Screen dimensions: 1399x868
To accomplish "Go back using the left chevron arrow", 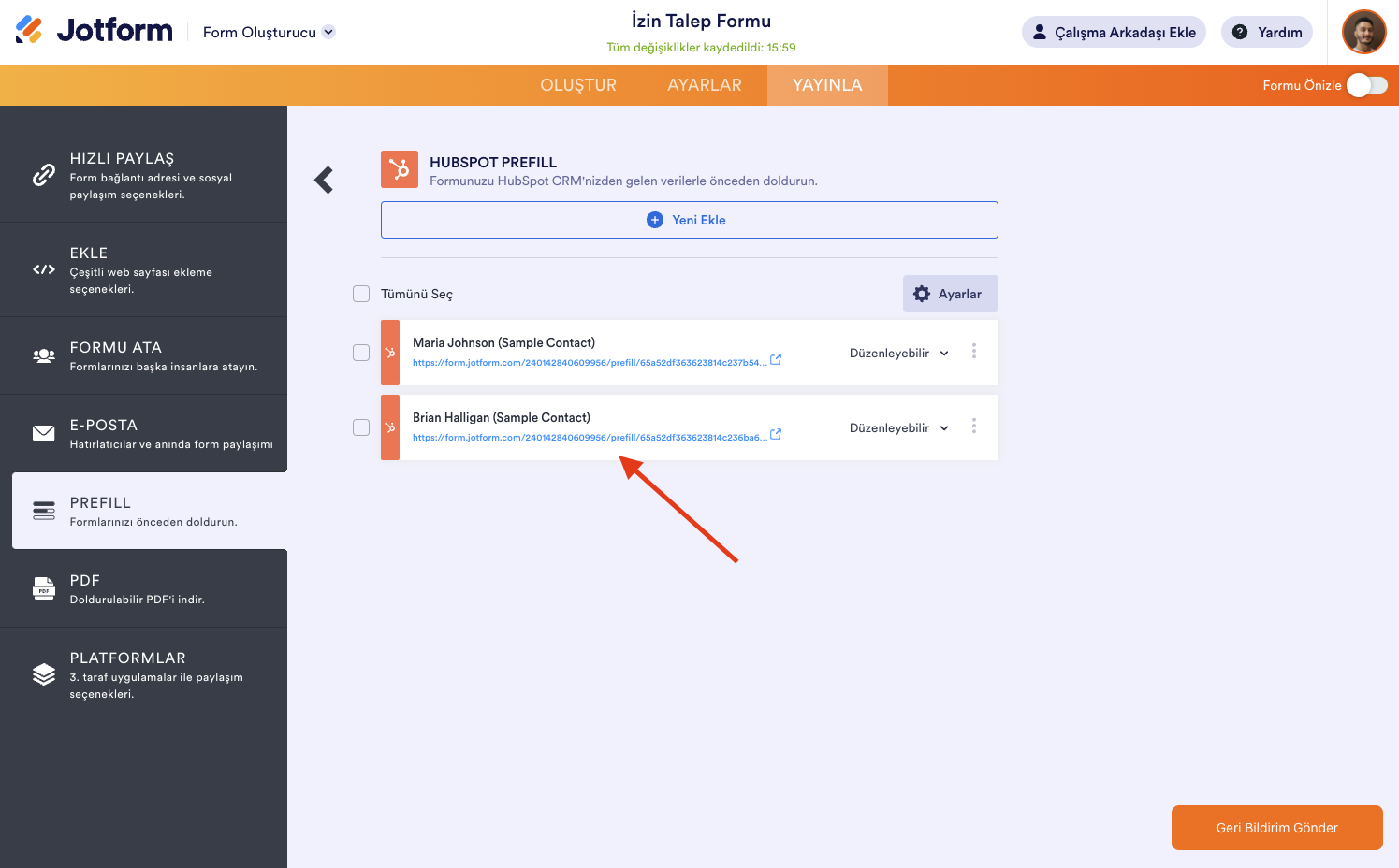I will (x=324, y=180).
